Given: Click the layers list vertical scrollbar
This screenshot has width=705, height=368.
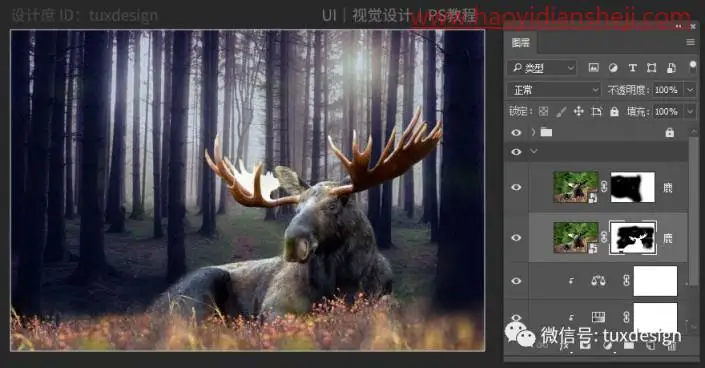Looking at the screenshot, I should click(694, 211).
